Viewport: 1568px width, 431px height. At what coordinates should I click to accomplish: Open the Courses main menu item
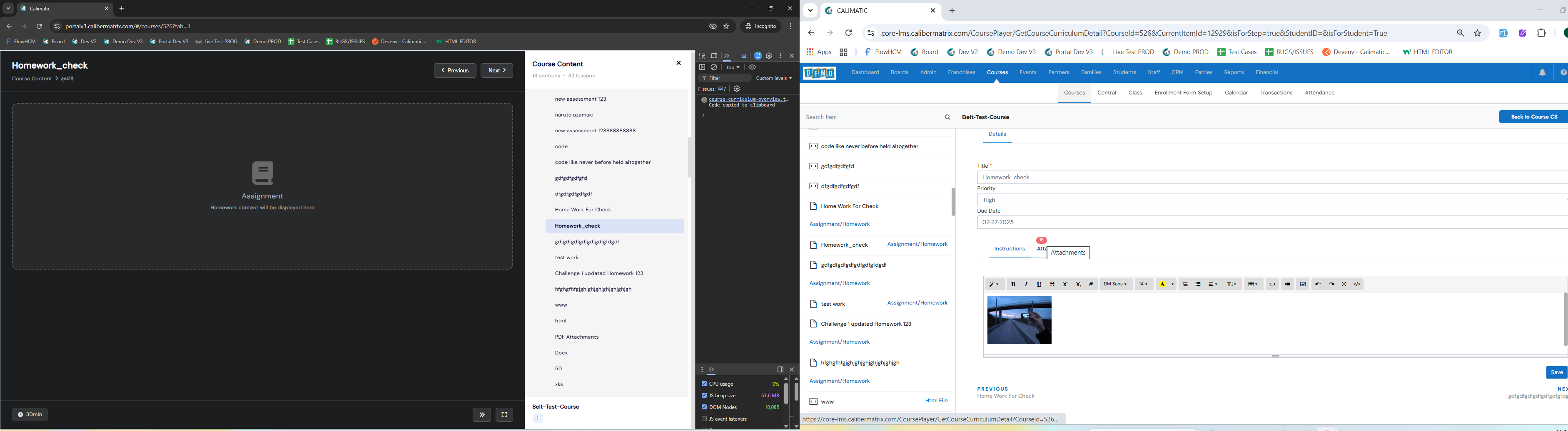click(997, 73)
